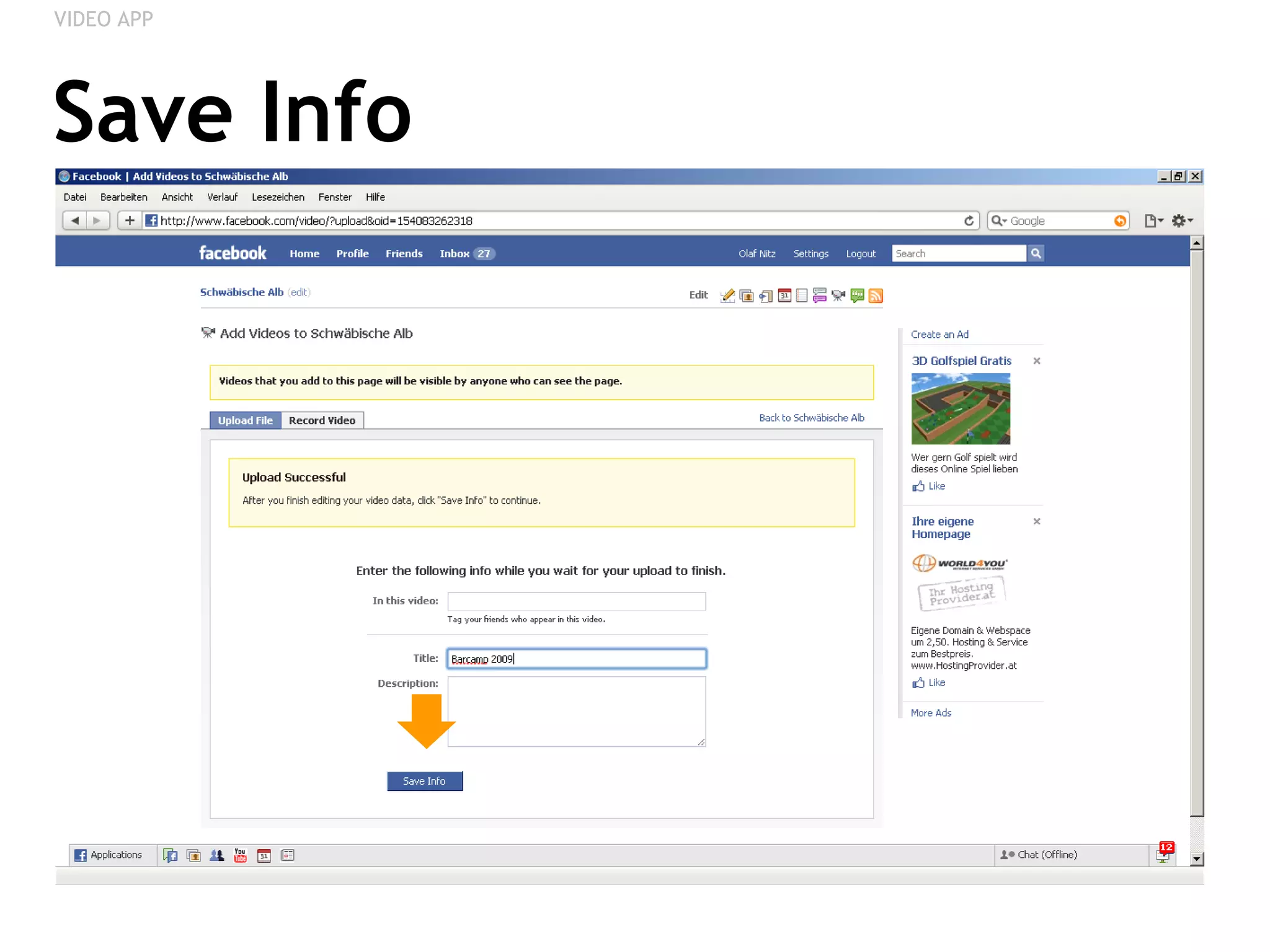The image size is (1270, 952).
Task: Click the Facebook Search input box
Action: (959, 253)
